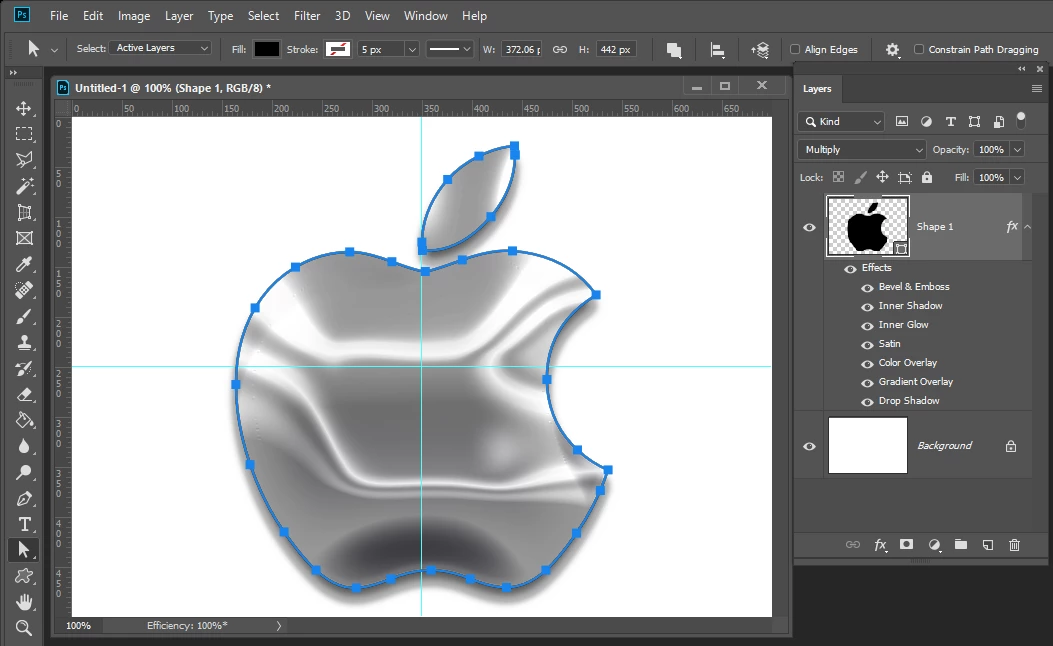Viewport: 1053px width, 646px height.
Task: Open the stroke line style dropdown
Action: [450, 49]
